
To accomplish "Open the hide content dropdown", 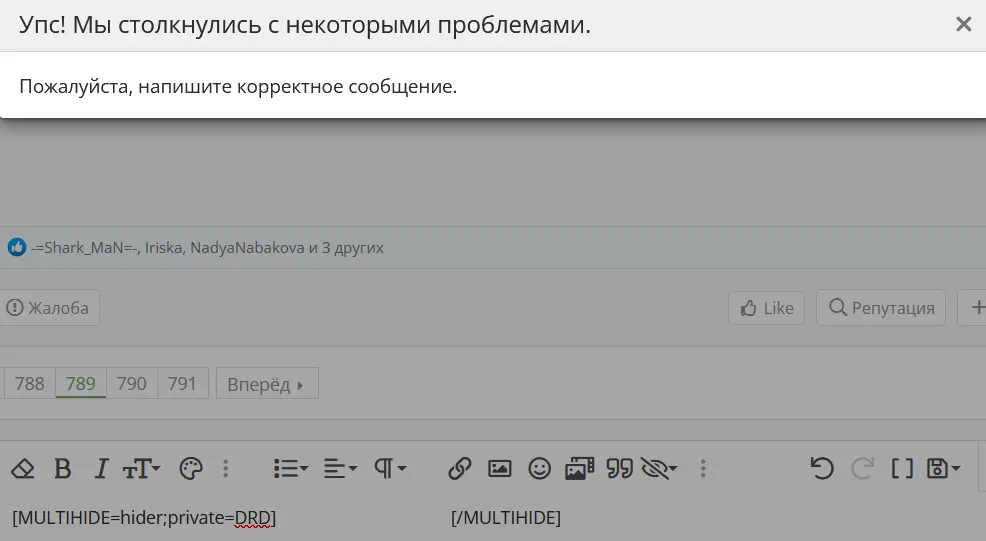I will [658, 469].
